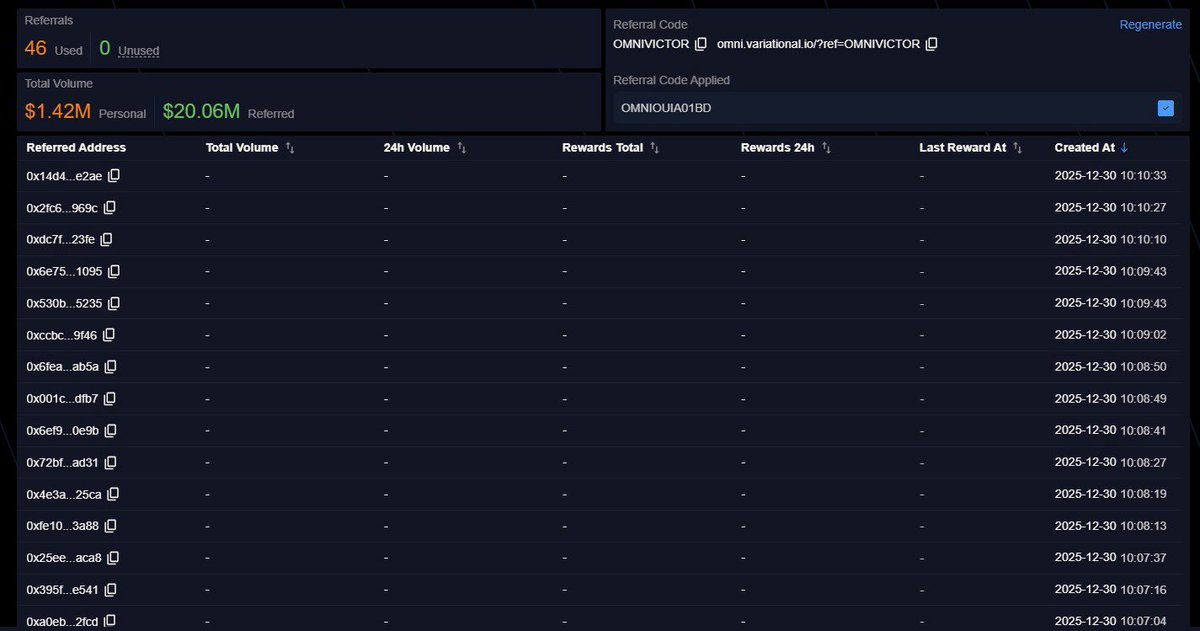Image resolution: width=1200 pixels, height=631 pixels.
Task: Copy the OMNIVICTOR referral code
Action: (x=701, y=44)
